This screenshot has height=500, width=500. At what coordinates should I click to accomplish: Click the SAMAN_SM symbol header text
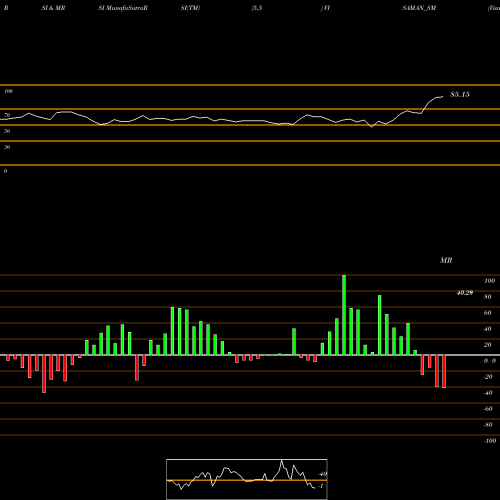click(419, 8)
